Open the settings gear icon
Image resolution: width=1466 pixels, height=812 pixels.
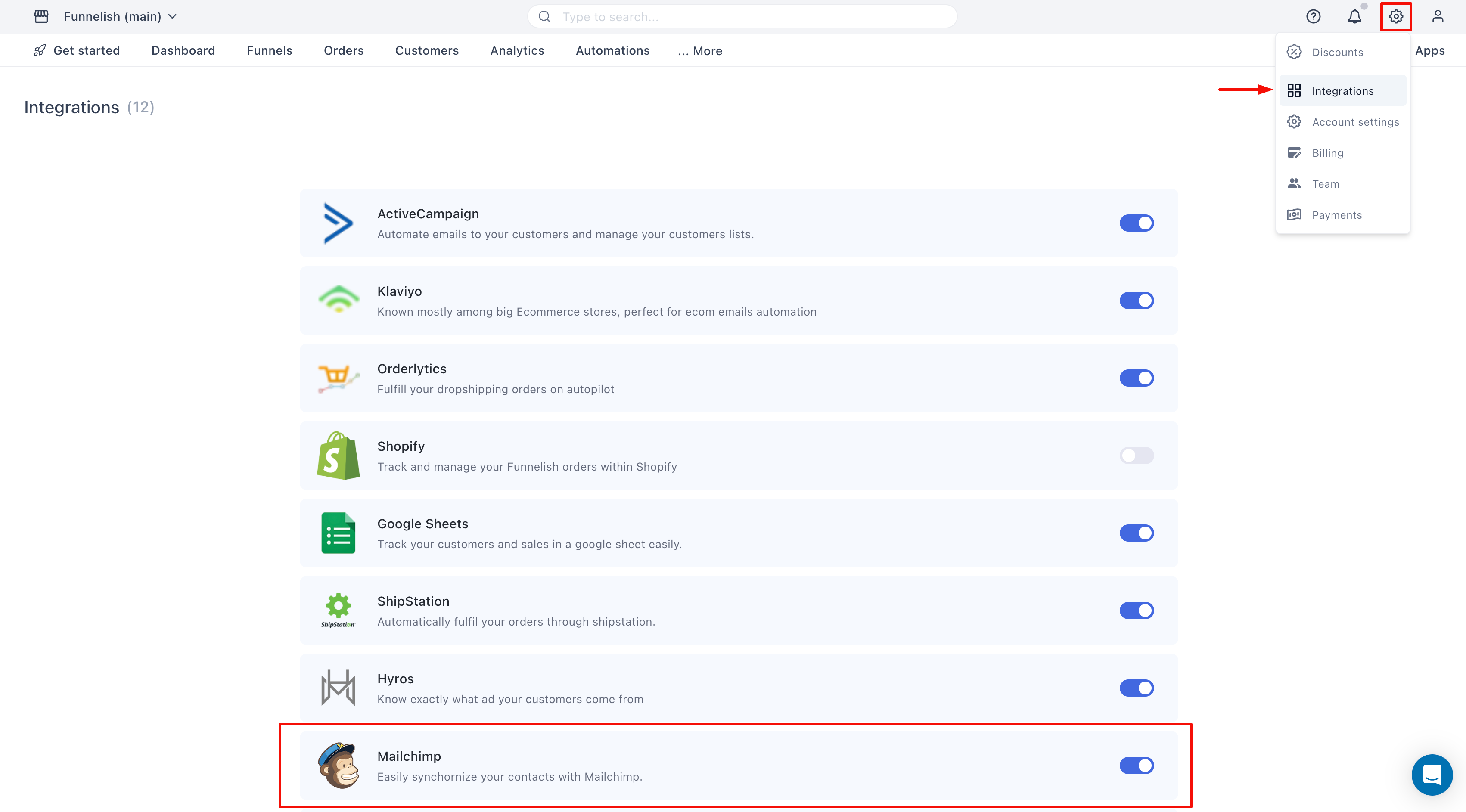pyautogui.click(x=1395, y=16)
